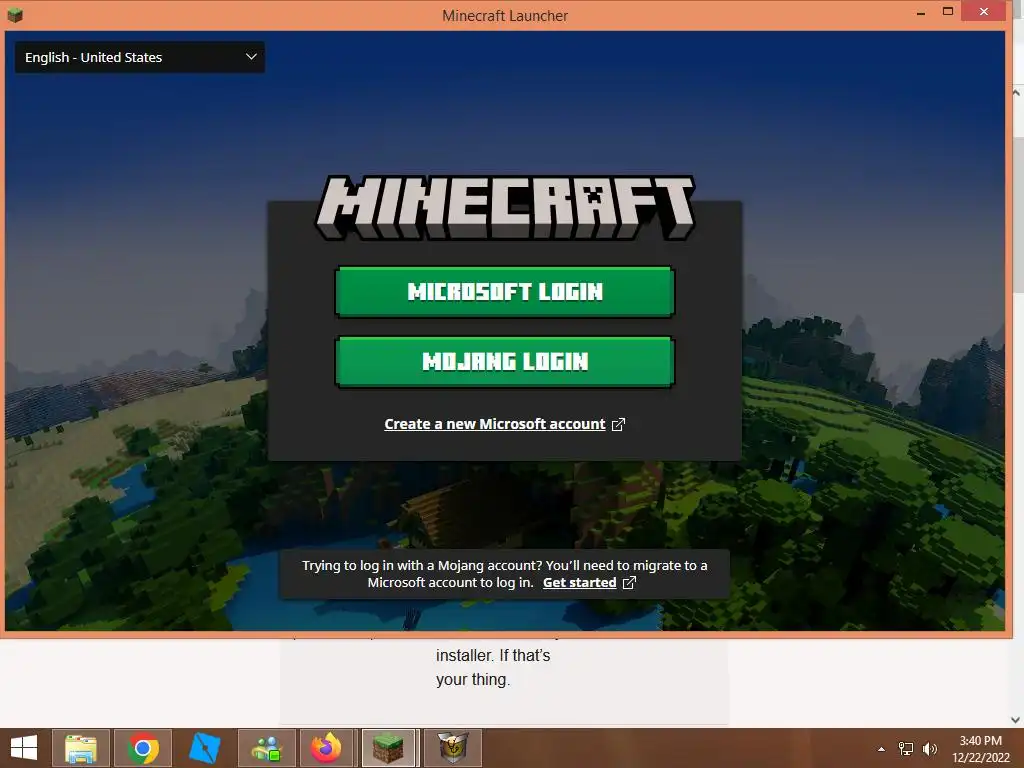Viewport: 1024px width, 768px height.
Task: Click the Minecraft logo in the launcher
Action: click(x=505, y=208)
